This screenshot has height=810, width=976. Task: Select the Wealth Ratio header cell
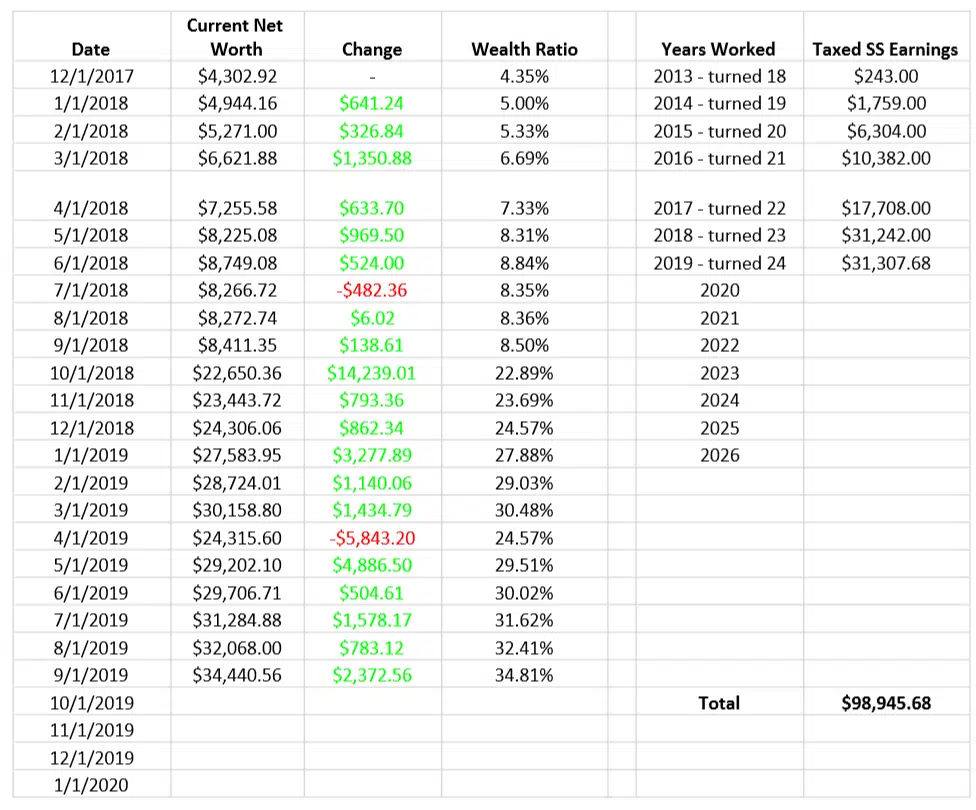524,49
